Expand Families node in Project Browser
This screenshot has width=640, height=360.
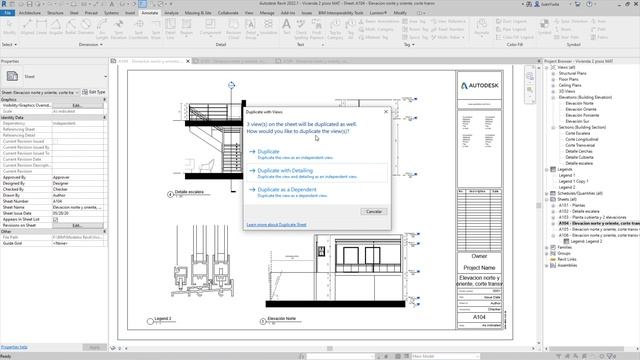point(547,247)
